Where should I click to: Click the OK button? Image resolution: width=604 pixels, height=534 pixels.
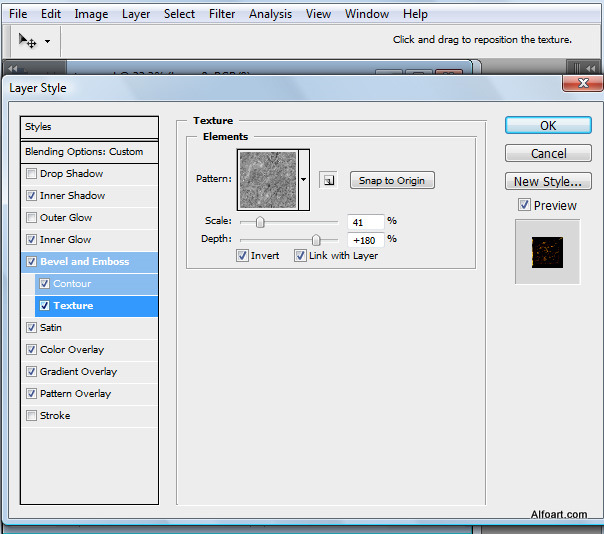click(x=548, y=126)
